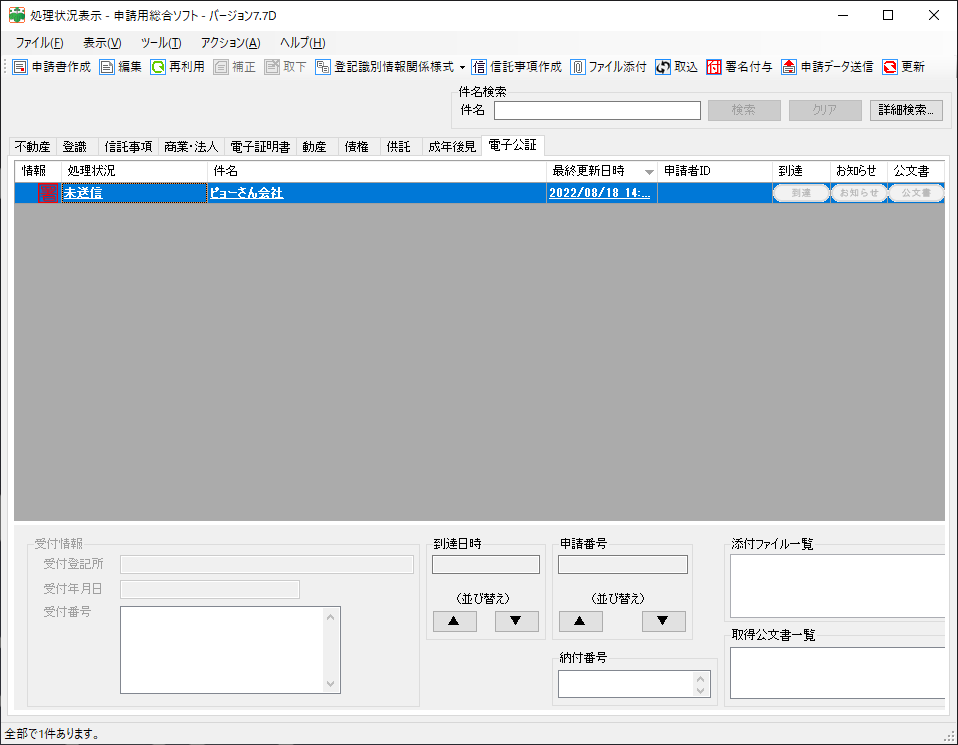Select the 電子公証 tab
Image resolution: width=958 pixels, height=745 pixels.
coord(513,145)
